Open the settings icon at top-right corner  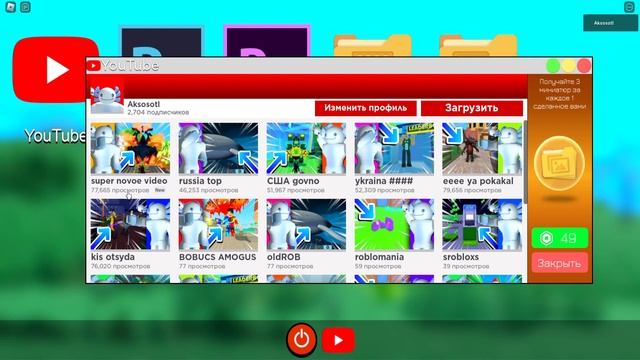pyautogui.click(x=629, y=7)
